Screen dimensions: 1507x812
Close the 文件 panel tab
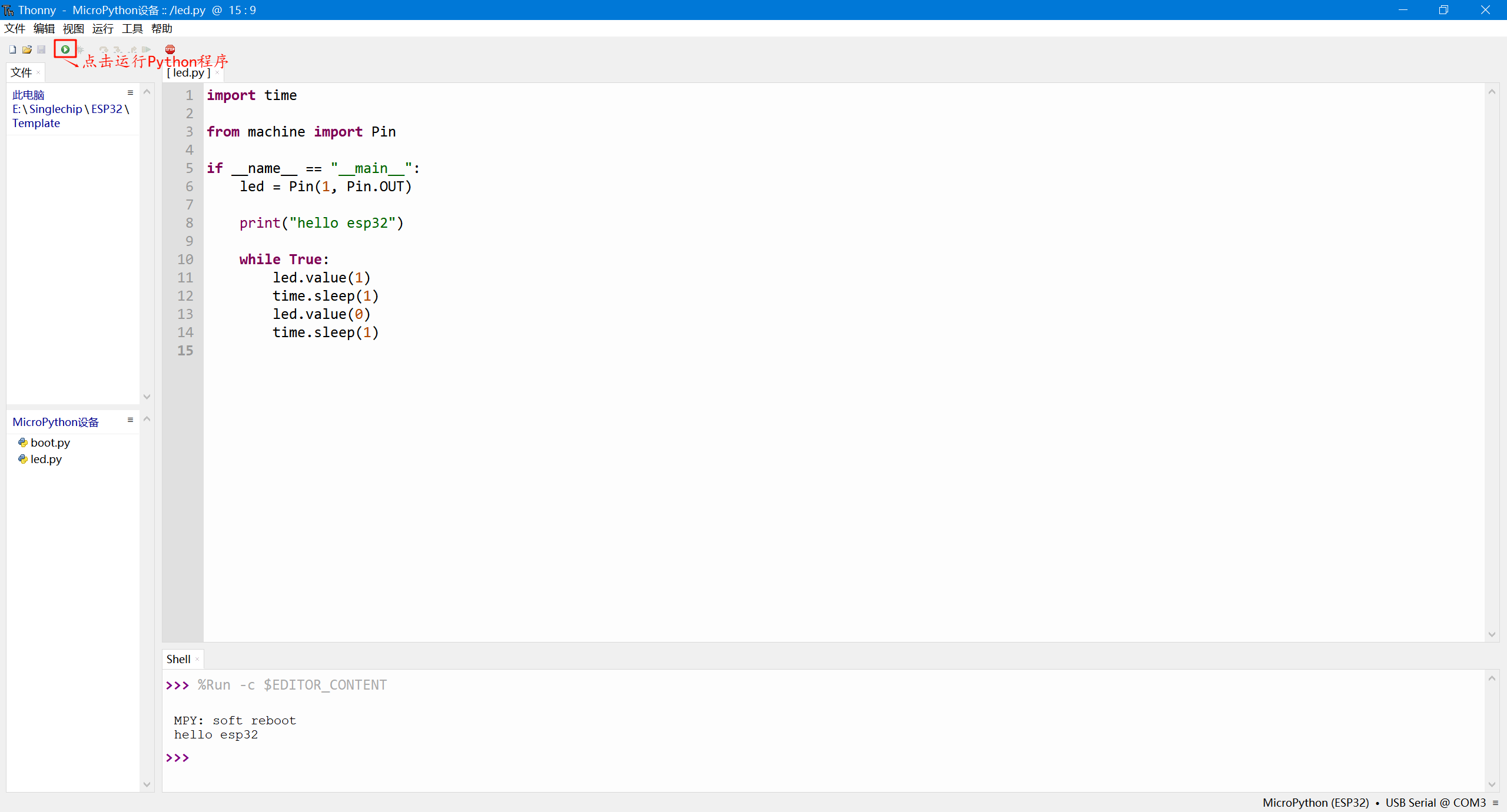click(x=38, y=72)
